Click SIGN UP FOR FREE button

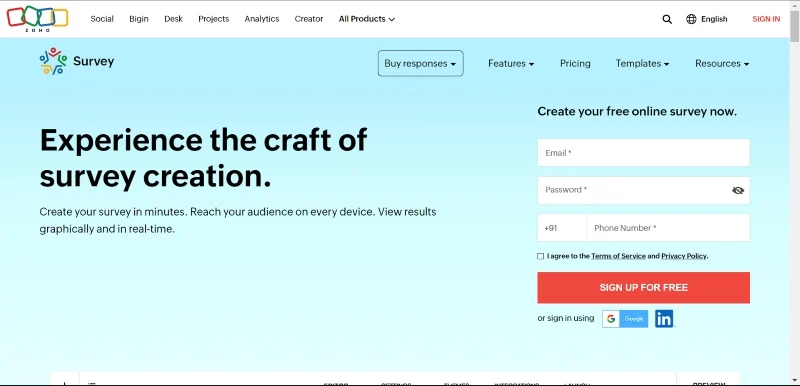pyautogui.click(x=643, y=288)
